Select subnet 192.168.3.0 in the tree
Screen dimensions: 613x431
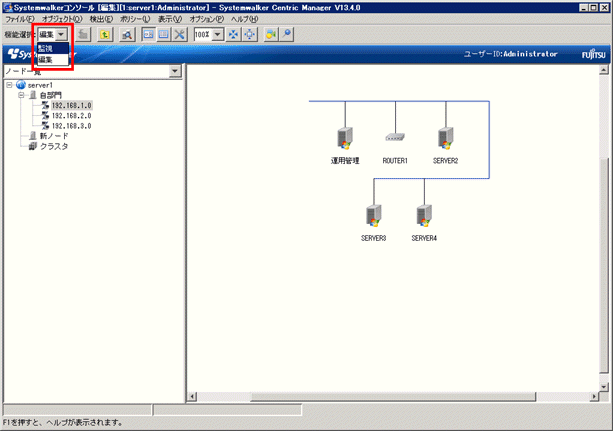pyautogui.click(x=72, y=126)
